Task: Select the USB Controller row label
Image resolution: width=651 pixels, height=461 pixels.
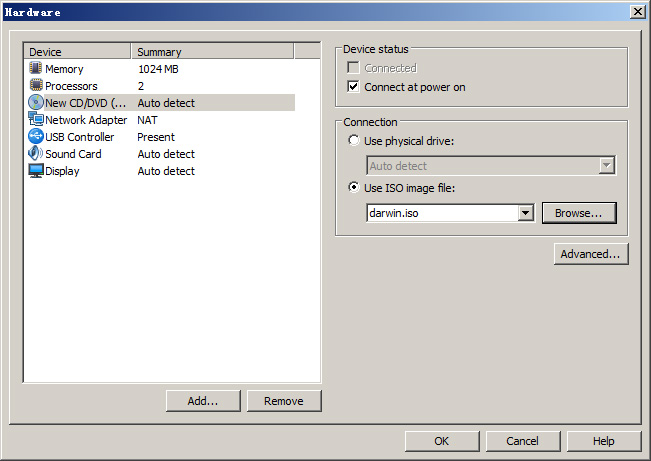Action: coord(79,137)
